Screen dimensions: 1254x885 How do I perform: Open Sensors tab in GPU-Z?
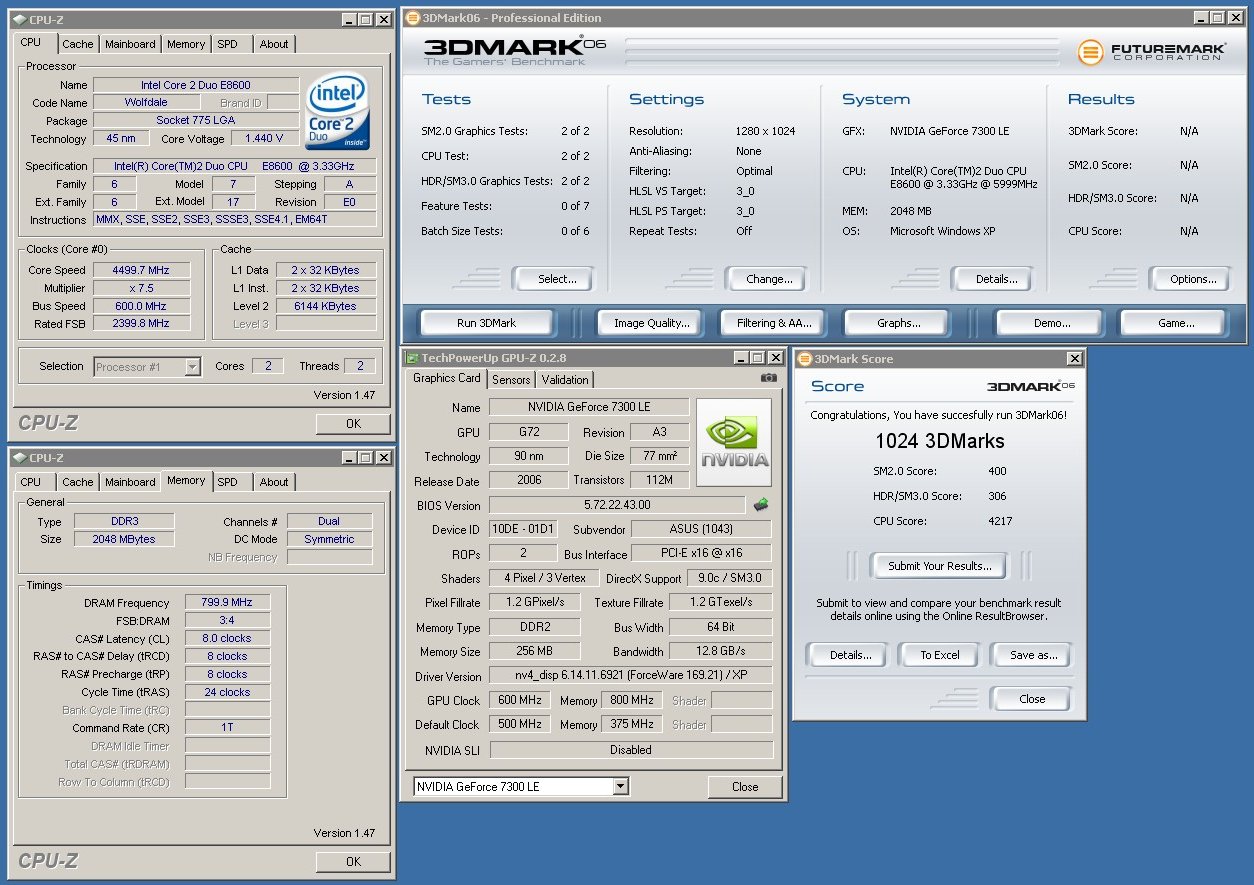pyautogui.click(x=511, y=380)
